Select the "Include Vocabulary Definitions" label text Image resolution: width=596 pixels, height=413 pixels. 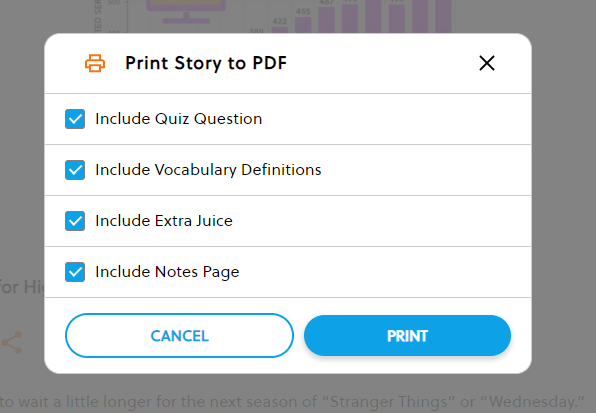coord(208,170)
